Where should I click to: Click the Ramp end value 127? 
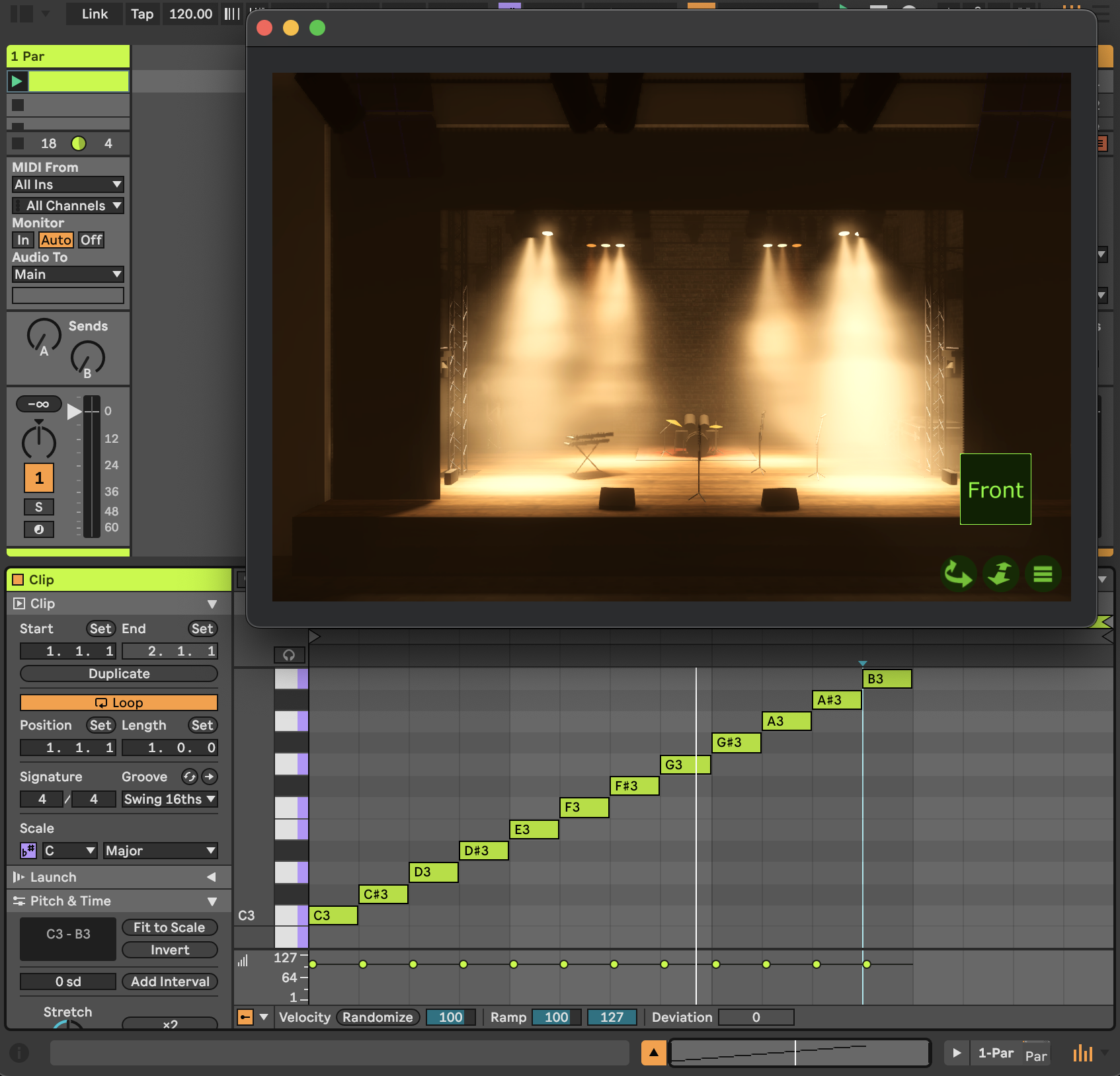coord(612,1017)
